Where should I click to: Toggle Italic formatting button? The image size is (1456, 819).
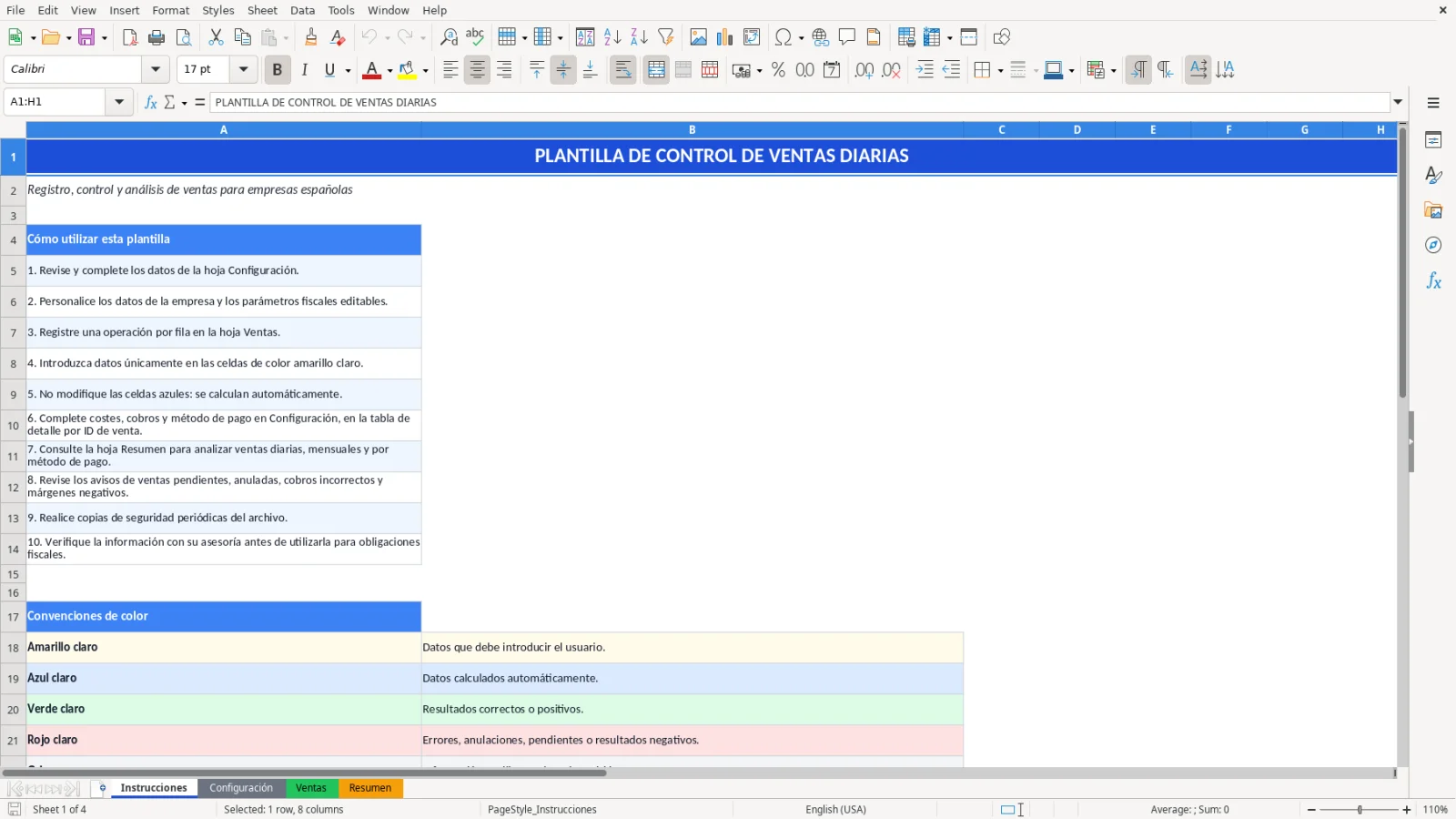tap(304, 70)
